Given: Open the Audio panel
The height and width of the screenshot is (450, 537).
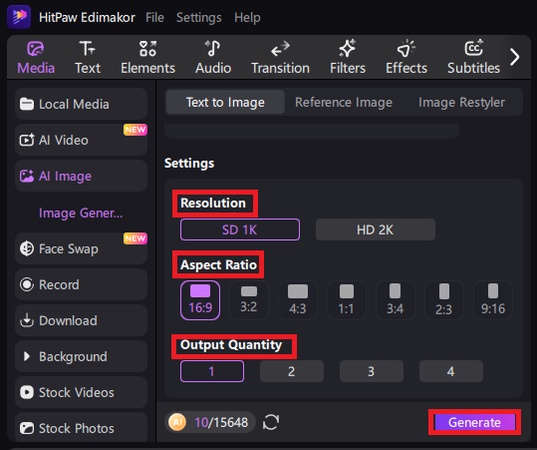Looking at the screenshot, I should coord(213,58).
